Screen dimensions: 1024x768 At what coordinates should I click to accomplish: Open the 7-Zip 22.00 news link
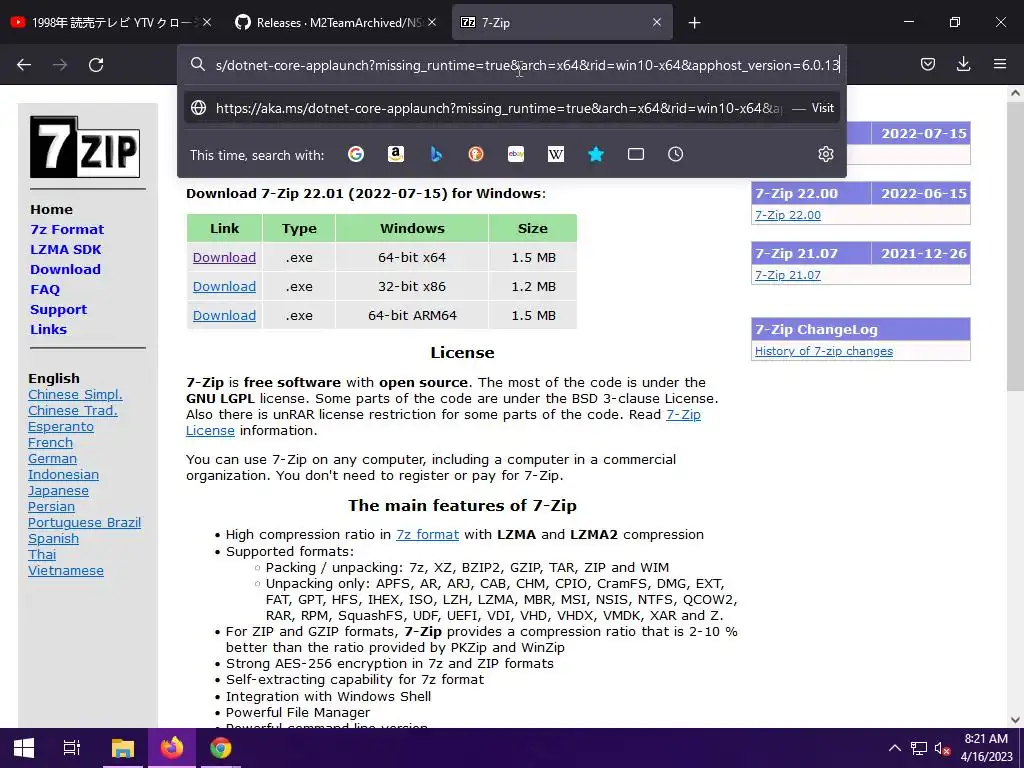click(x=788, y=215)
